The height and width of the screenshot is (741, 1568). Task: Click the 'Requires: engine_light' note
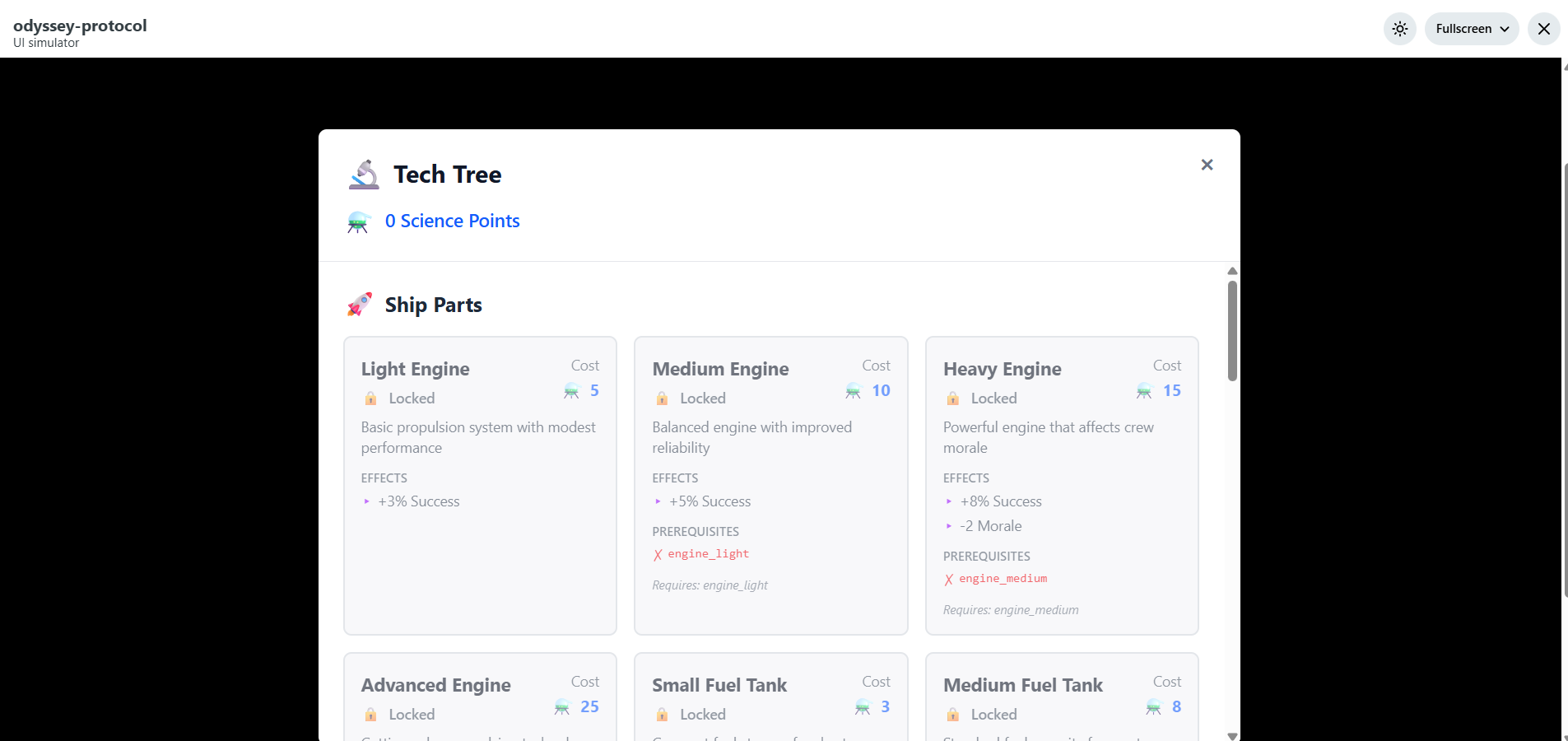tap(710, 585)
